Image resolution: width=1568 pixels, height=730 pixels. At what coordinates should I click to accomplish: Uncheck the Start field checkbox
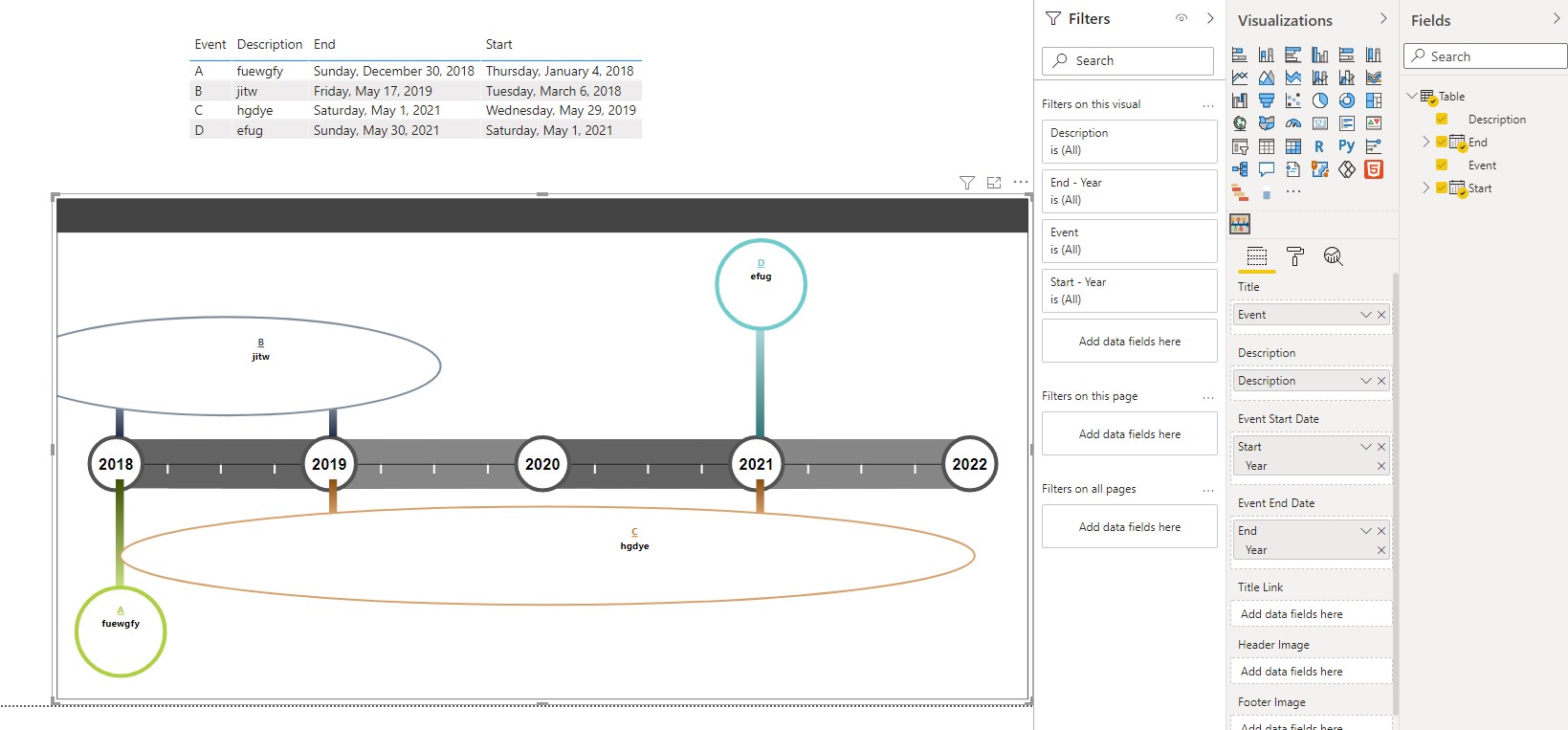click(1442, 188)
